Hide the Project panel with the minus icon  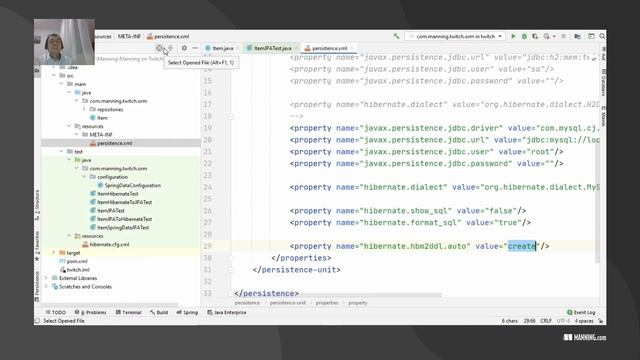coord(195,48)
